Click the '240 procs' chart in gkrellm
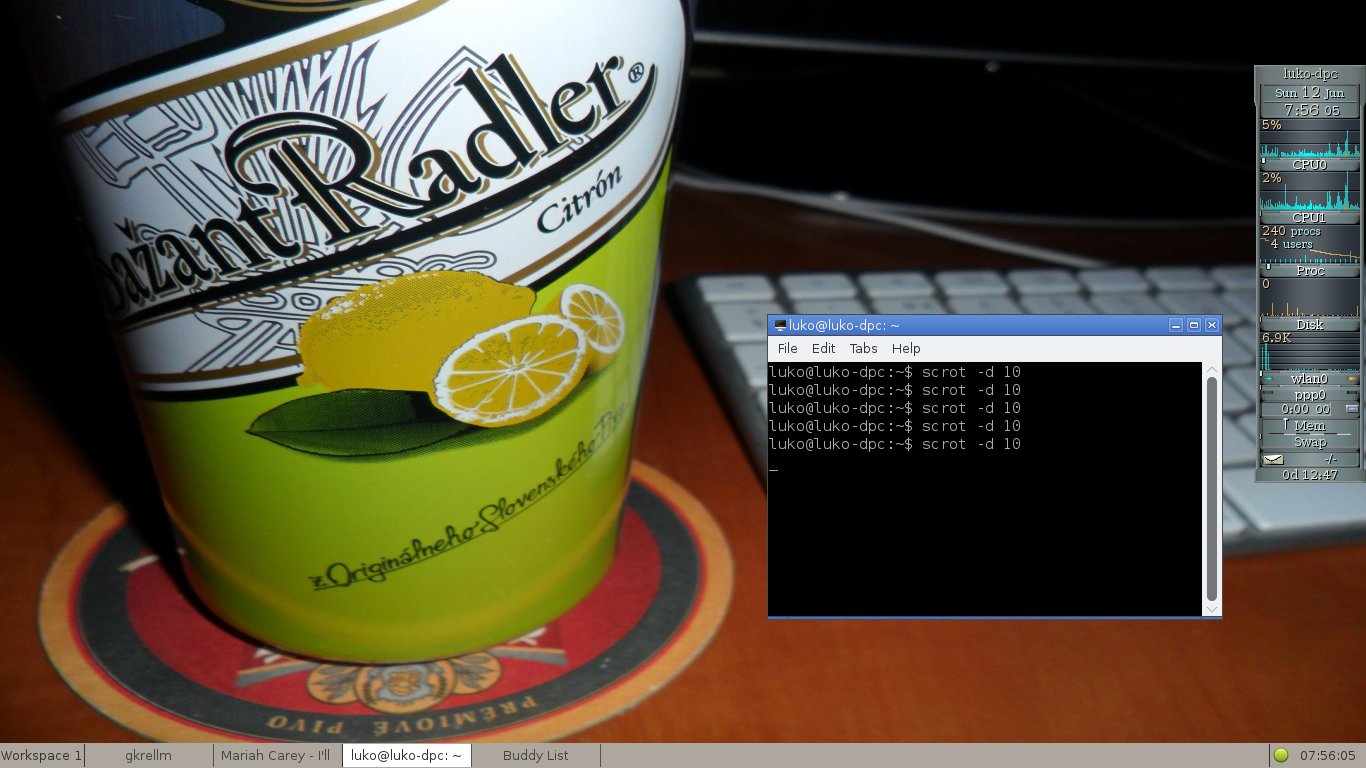This screenshot has width=1366, height=768. (1310, 244)
